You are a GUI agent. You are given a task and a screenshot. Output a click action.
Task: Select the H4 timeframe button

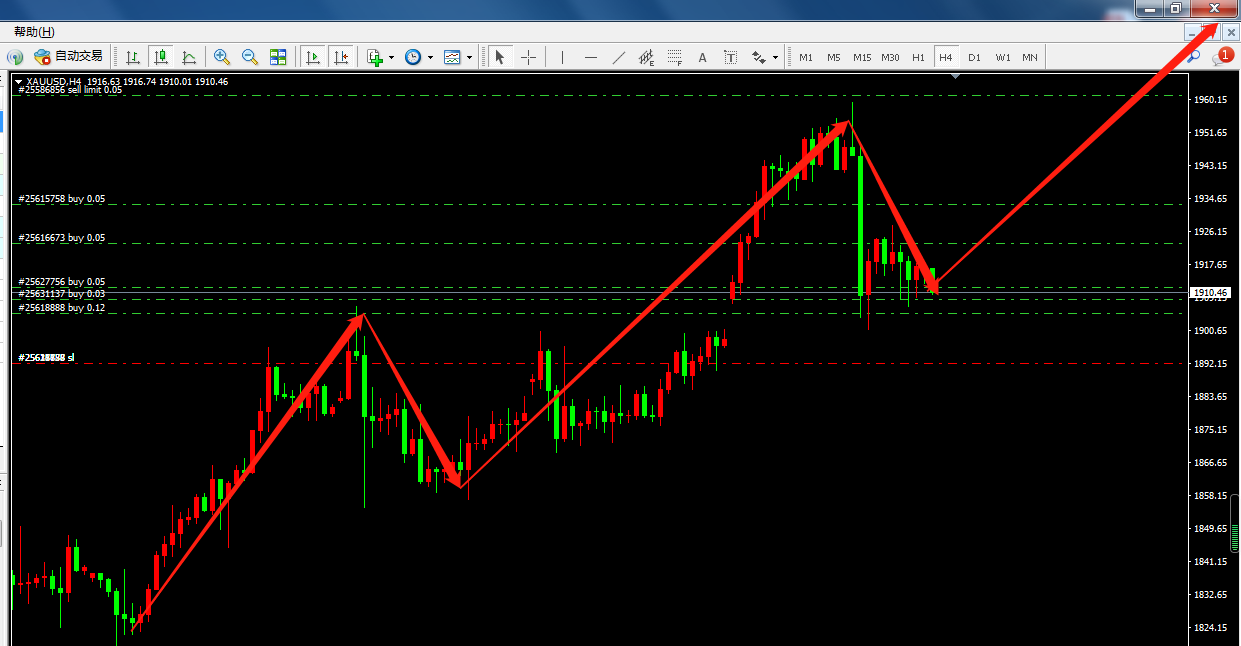click(946, 57)
